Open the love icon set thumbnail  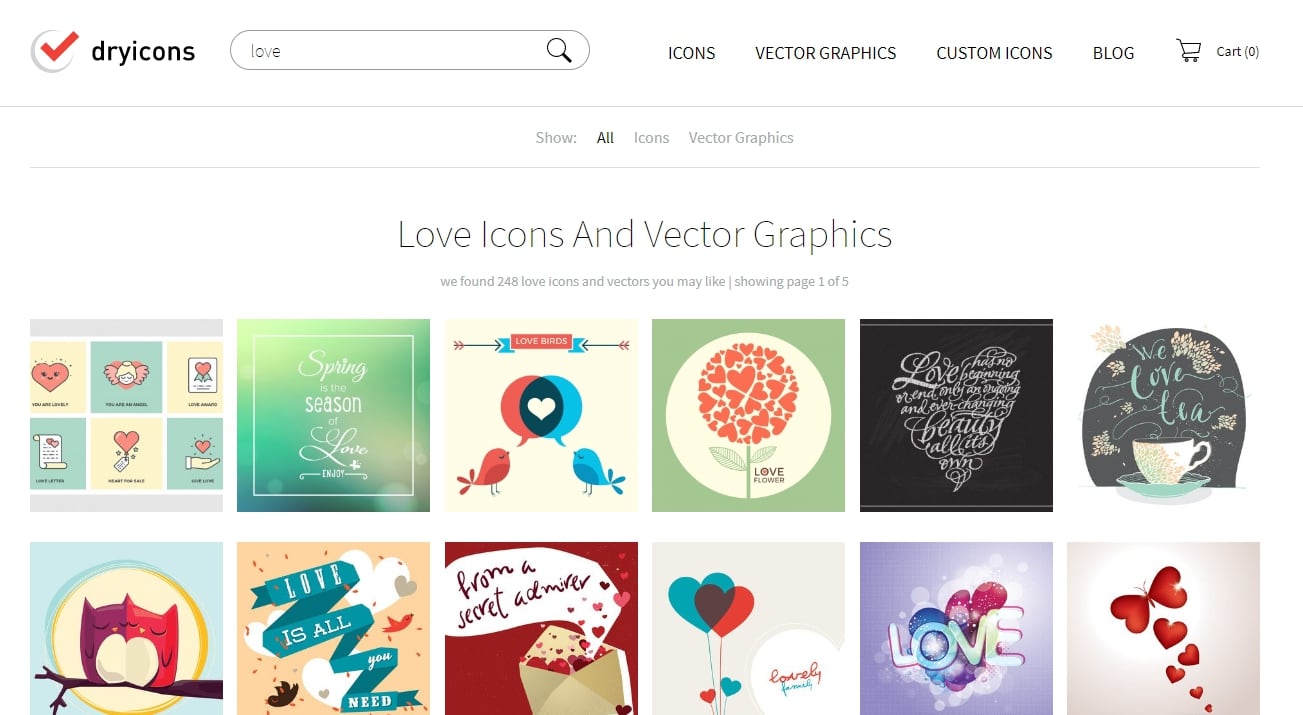126,415
